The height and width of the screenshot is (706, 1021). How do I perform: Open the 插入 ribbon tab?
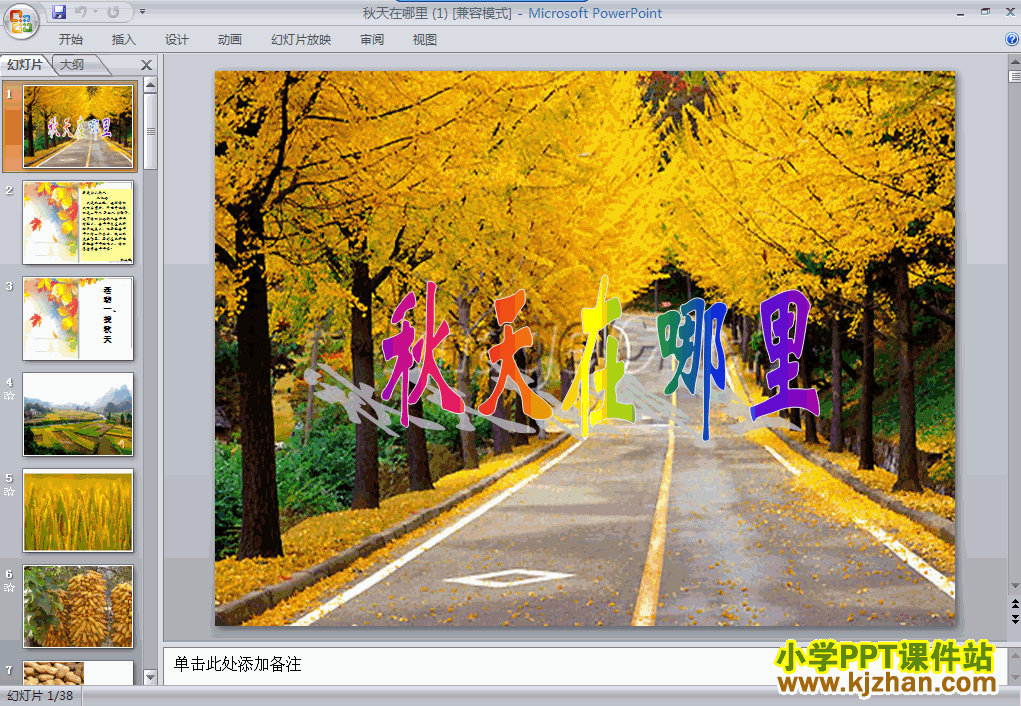[x=124, y=40]
